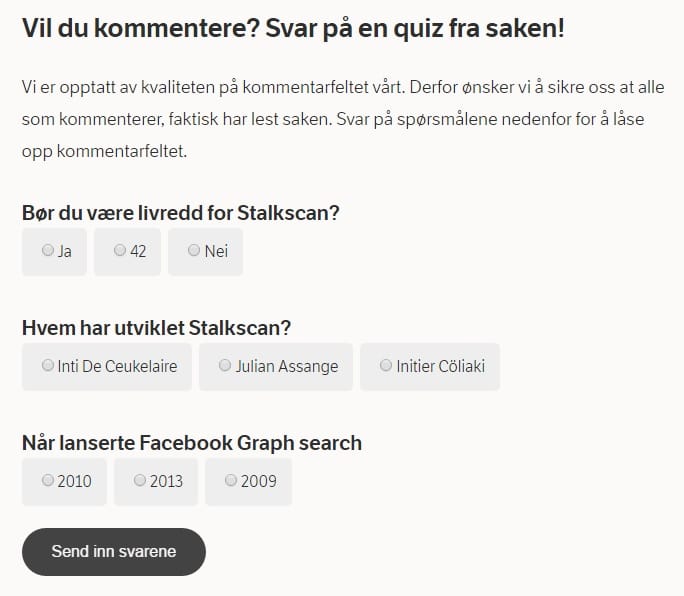Click the 'Initier Cöliaki' label text
Viewport: 684px width, 596px height.
click(x=440, y=366)
